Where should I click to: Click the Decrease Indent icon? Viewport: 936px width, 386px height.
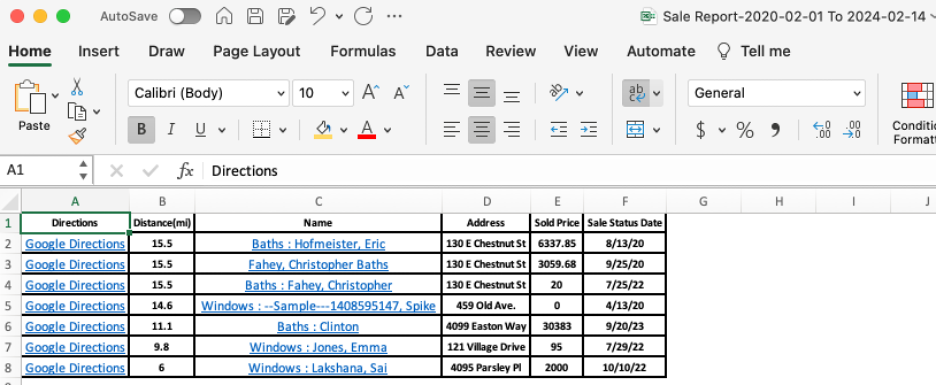[559, 129]
